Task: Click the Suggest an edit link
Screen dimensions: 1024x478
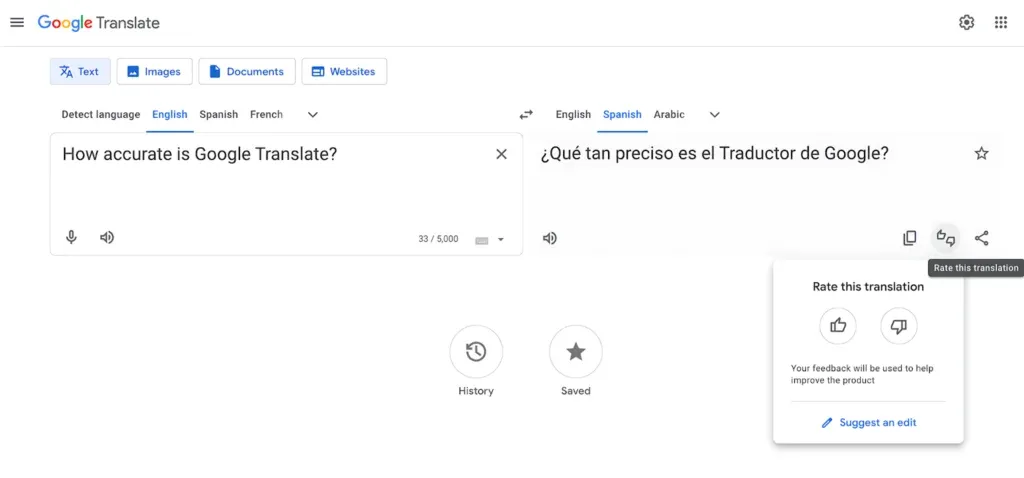Action: (x=868, y=423)
